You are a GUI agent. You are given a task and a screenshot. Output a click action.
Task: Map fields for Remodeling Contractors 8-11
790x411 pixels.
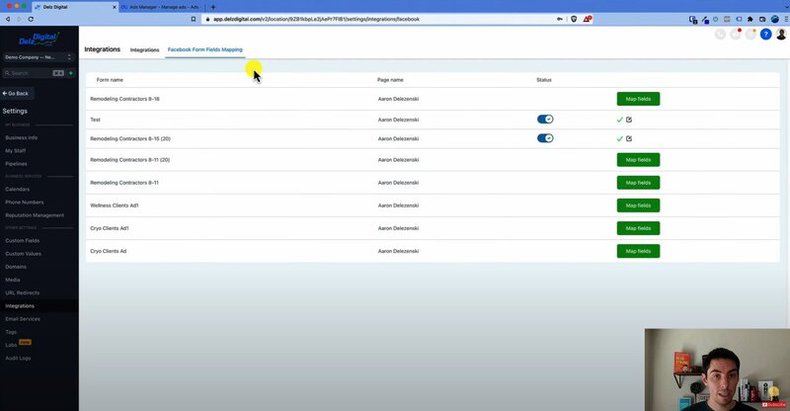[x=638, y=183]
